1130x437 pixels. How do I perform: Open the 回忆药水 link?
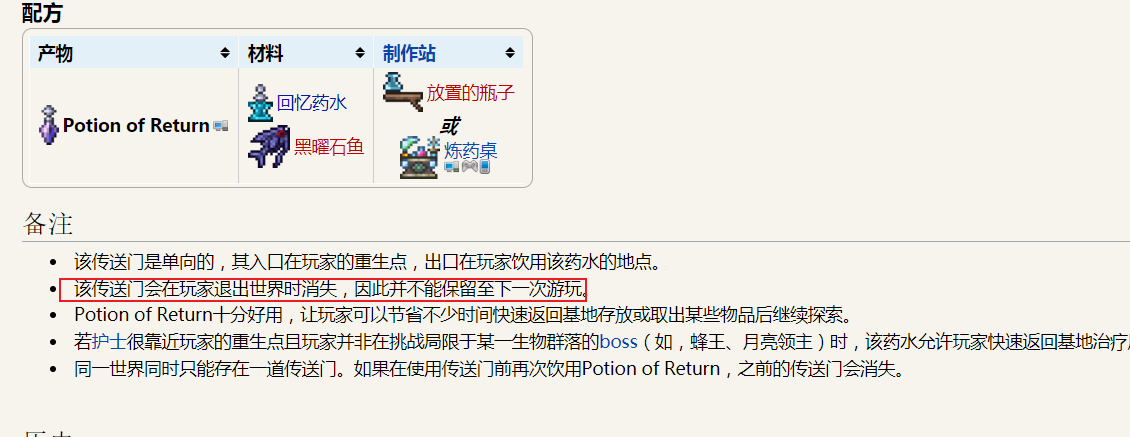[x=312, y=103]
